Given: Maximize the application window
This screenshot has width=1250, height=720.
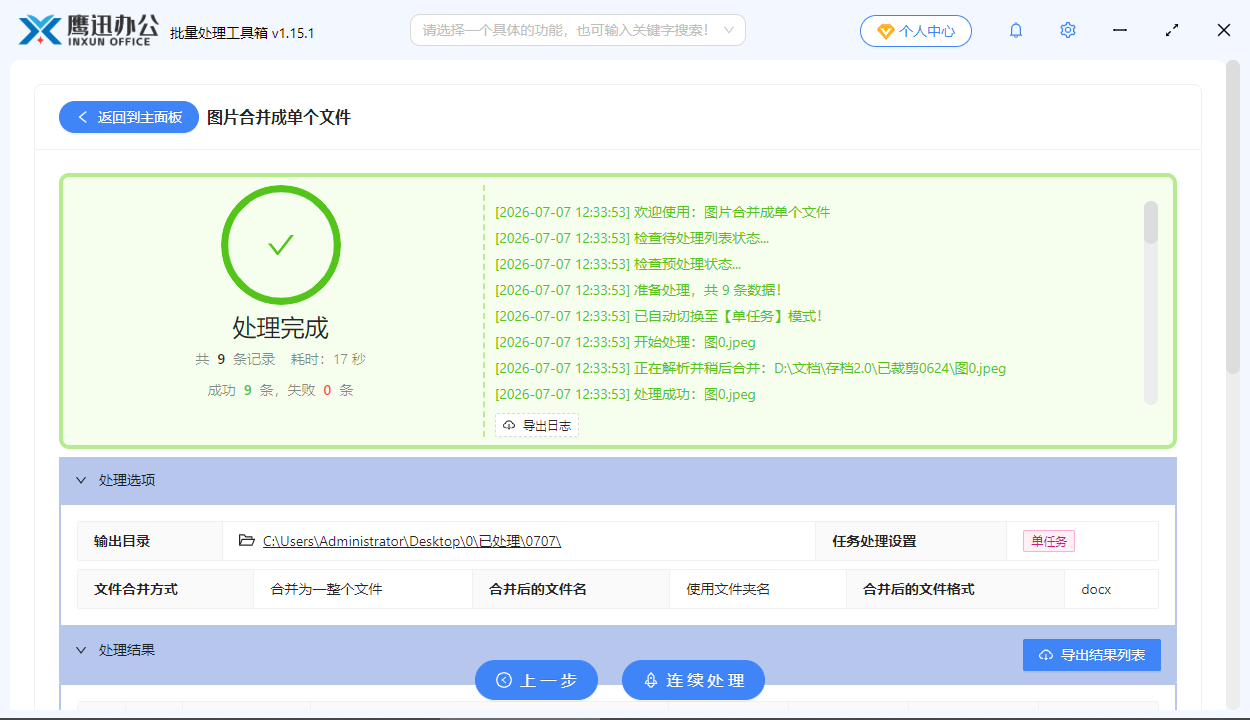Looking at the screenshot, I should pos(1172,30).
